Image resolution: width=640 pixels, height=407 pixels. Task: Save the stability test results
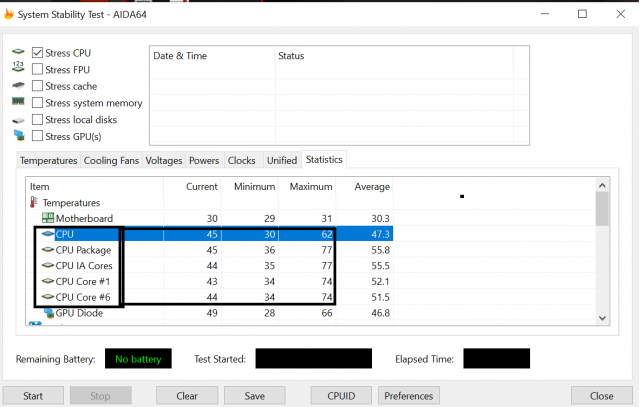[x=255, y=396]
